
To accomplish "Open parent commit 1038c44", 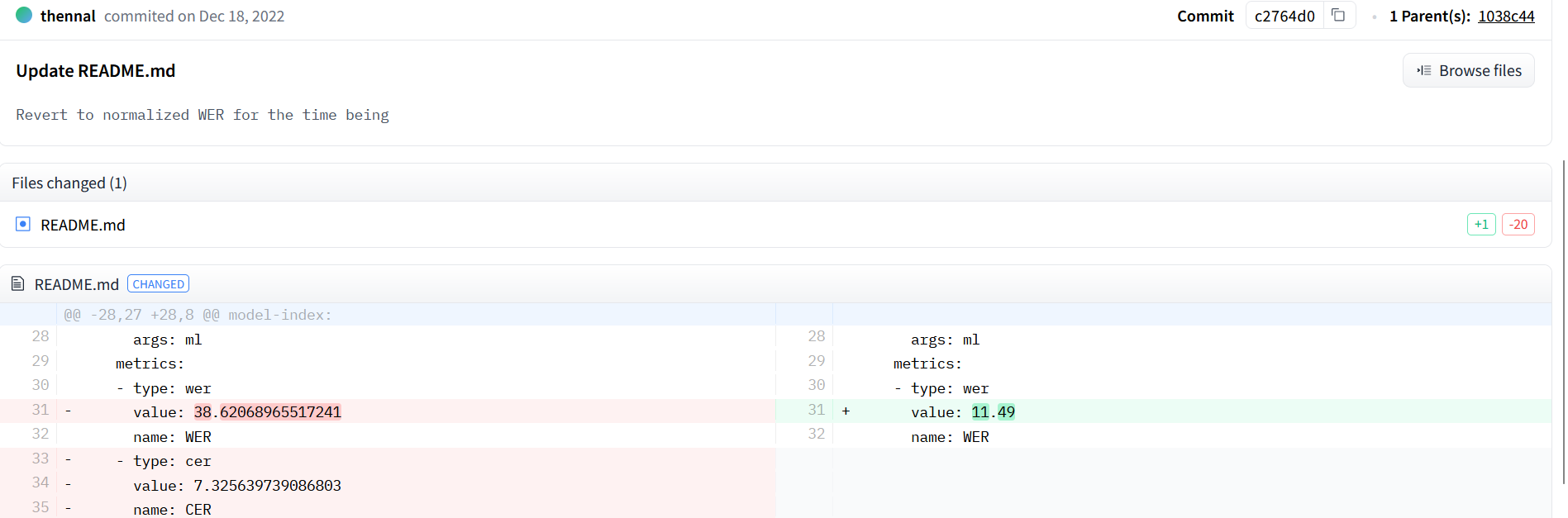I will tap(1505, 16).
